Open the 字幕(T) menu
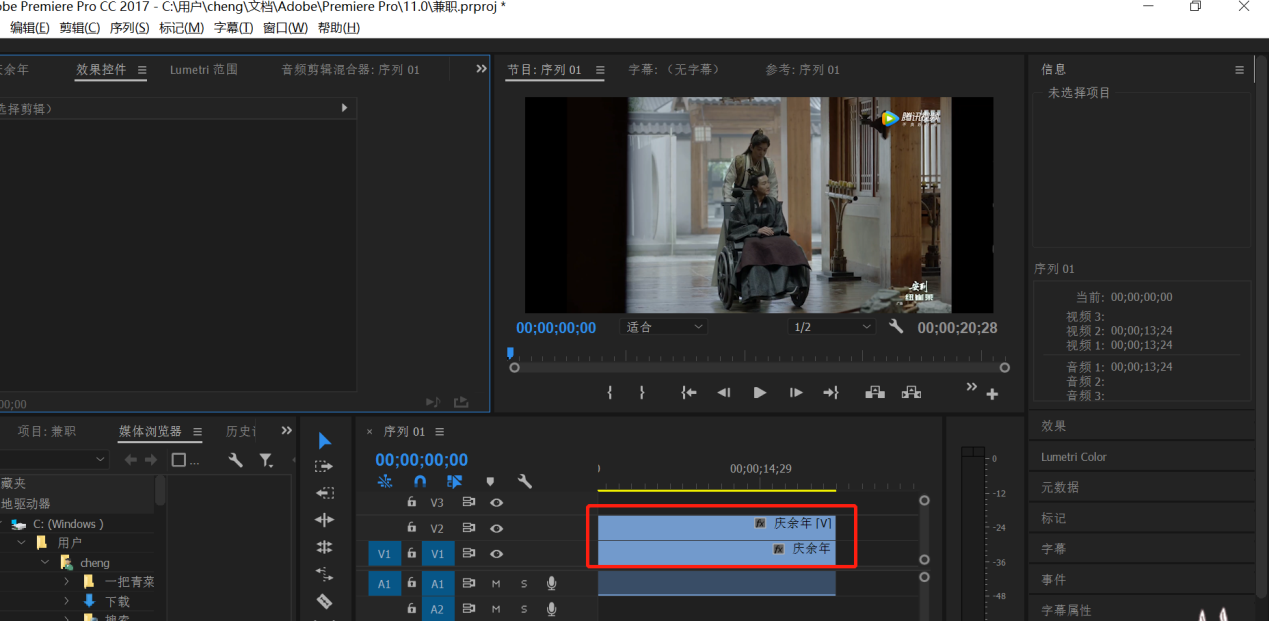Viewport: 1269px width, 621px height. (234, 28)
